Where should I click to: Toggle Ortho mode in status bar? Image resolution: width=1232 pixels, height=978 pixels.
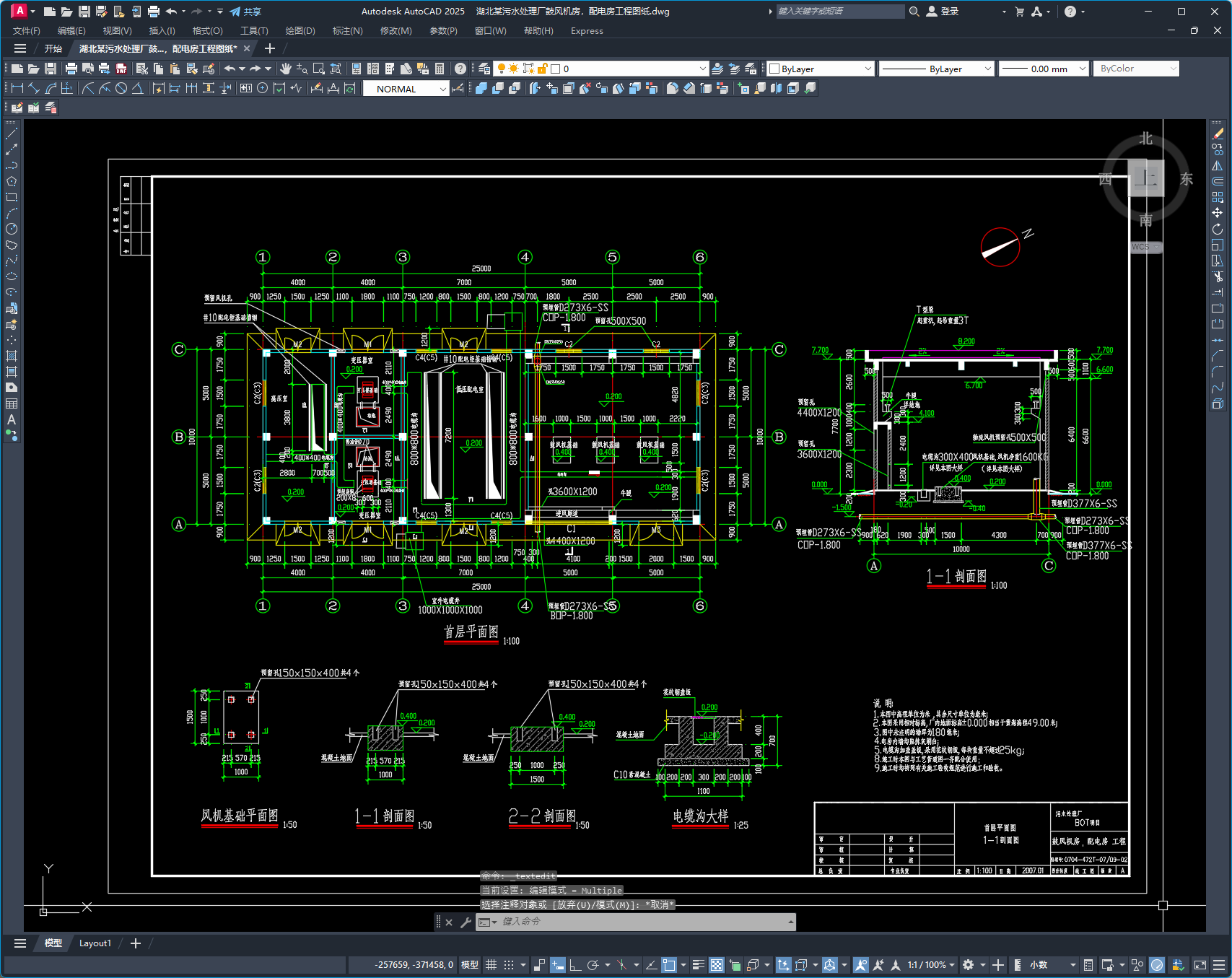coord(575,965)
